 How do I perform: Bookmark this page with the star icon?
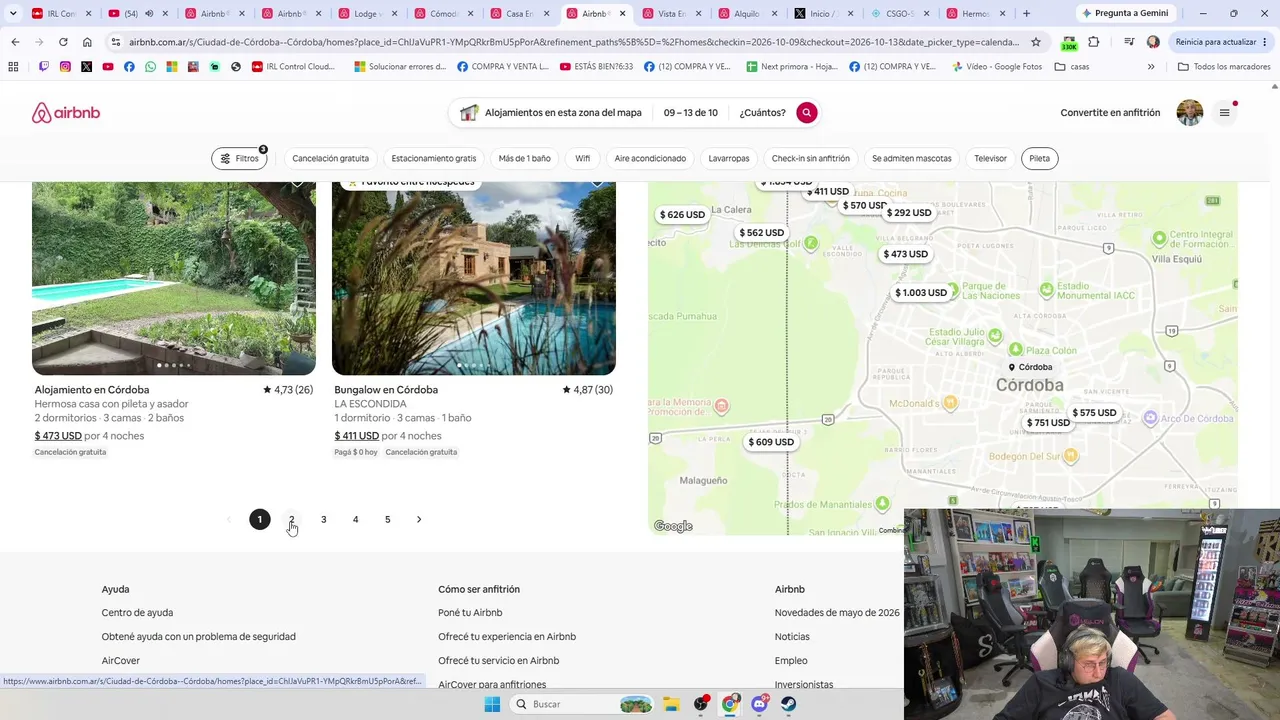click(1036, 42)
